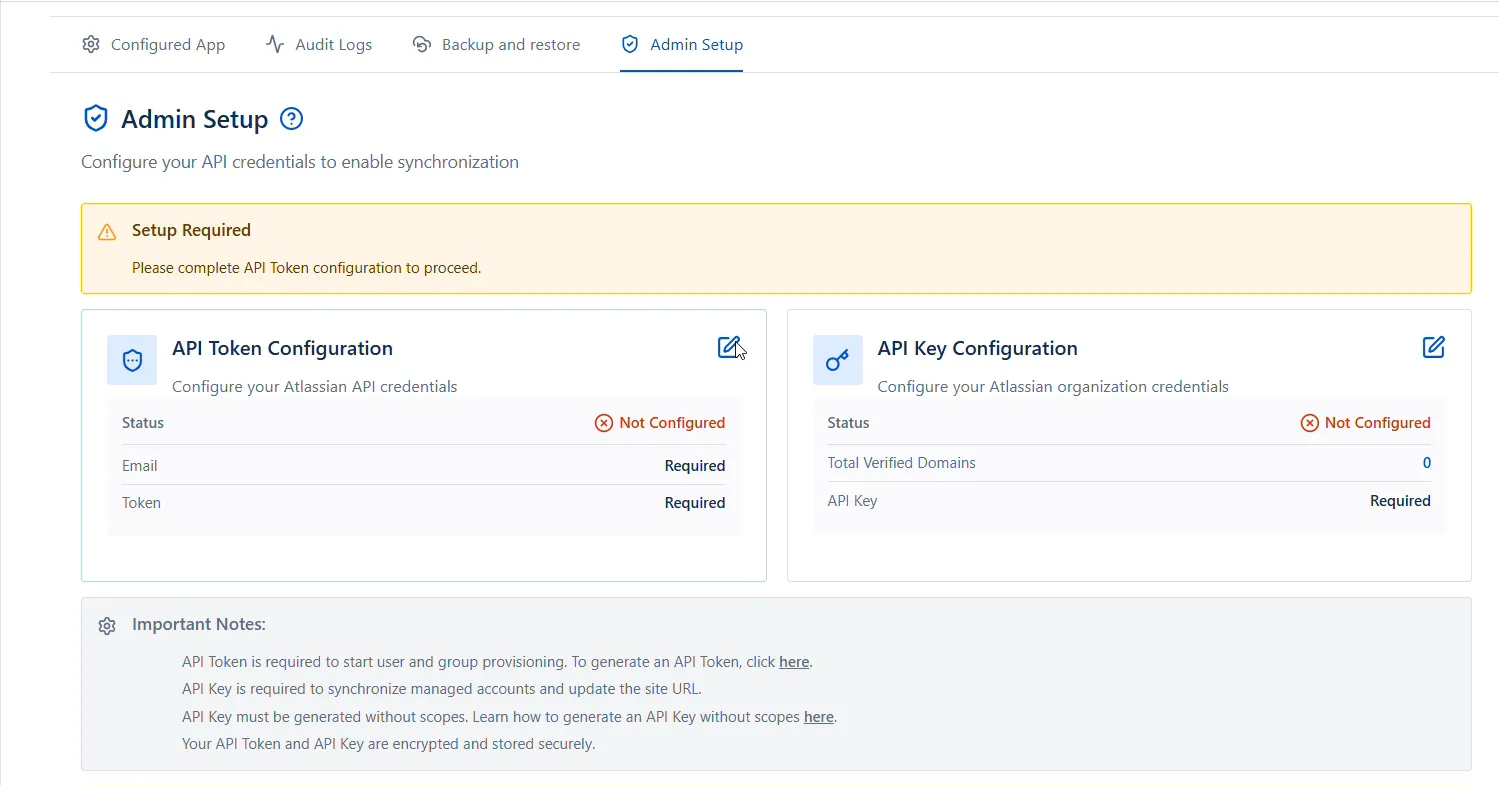
Task: Click the 'Setup Required' banner title
Action: coord(191,230)
